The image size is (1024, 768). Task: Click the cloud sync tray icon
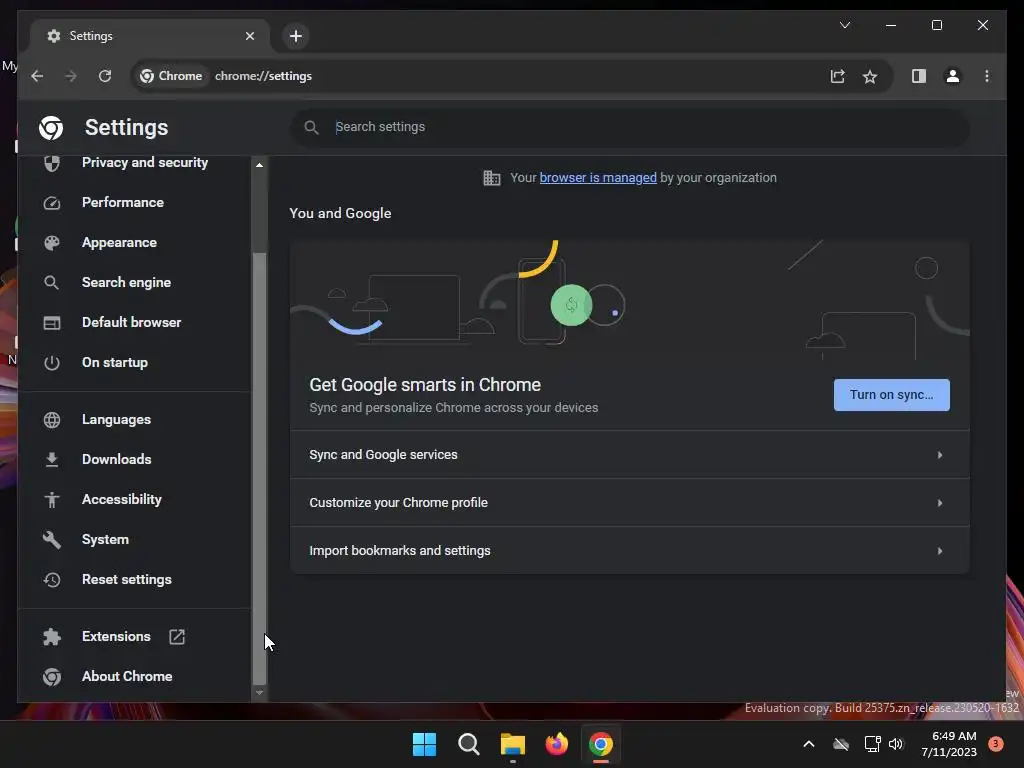pyautogui.click(x=841, y=744)
